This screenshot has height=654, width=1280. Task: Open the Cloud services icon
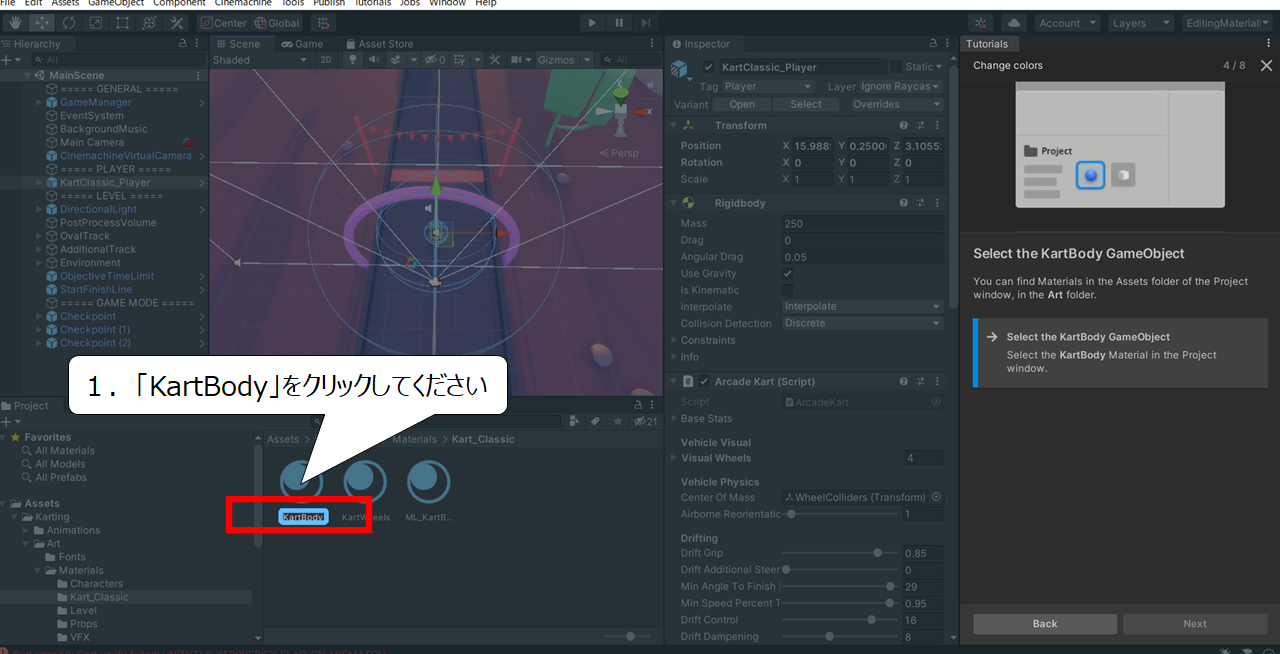1014,23
